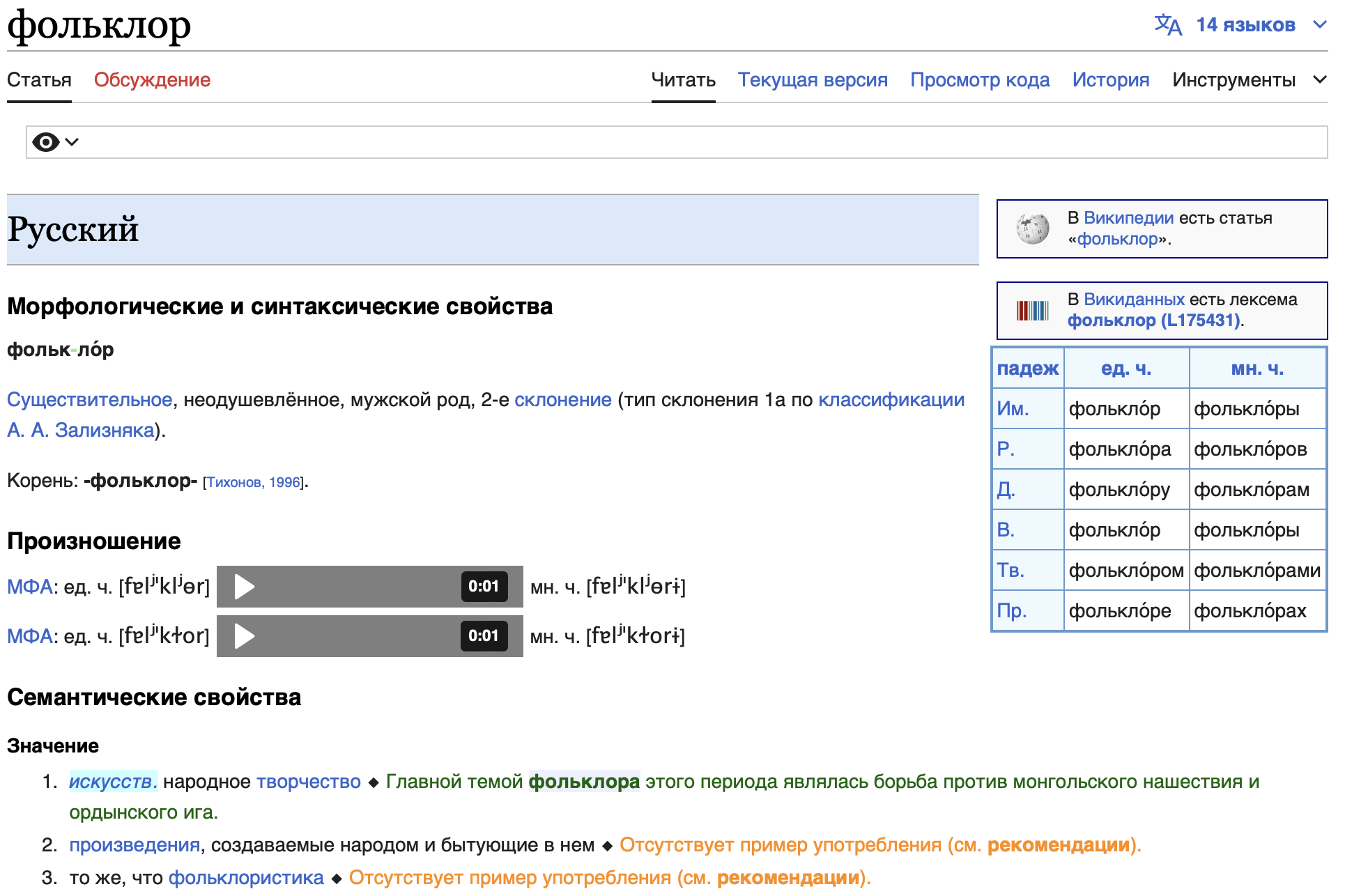The height and width of the screenshot is (896, 1345).
Task: Click the Wikipedia globe icon
Action: coord(1032,229)
